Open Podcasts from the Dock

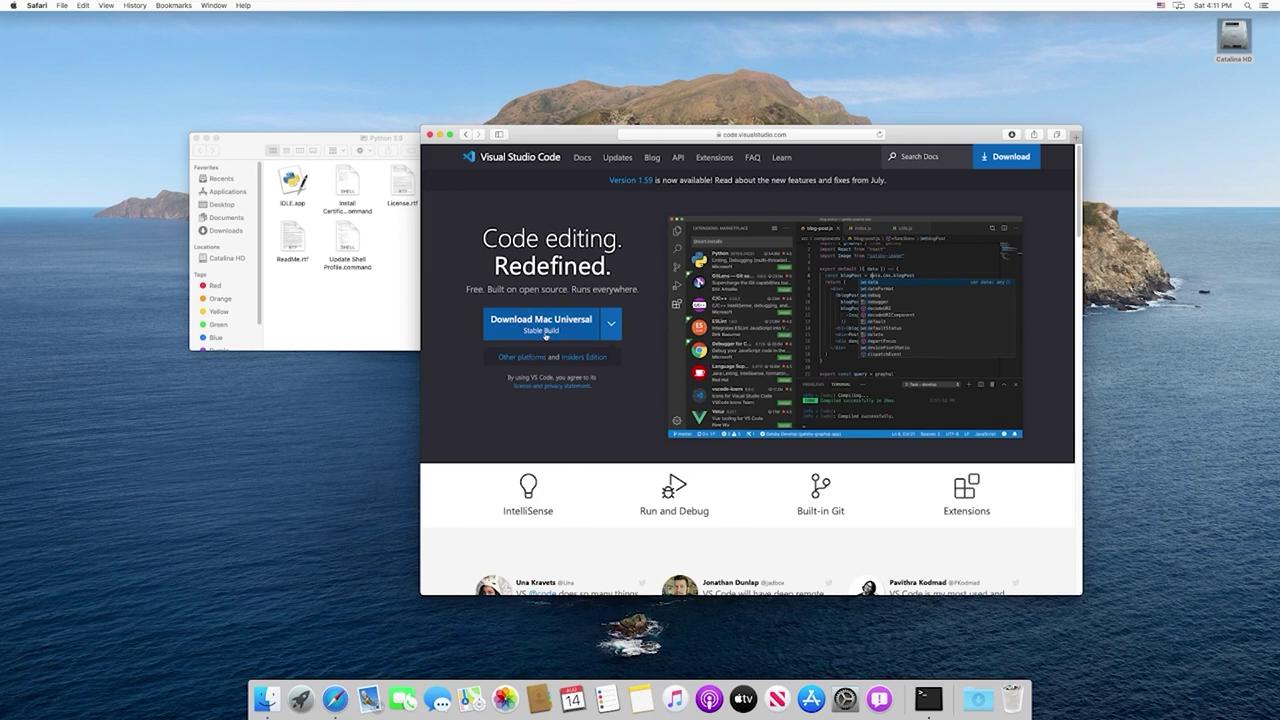point(709,698)
